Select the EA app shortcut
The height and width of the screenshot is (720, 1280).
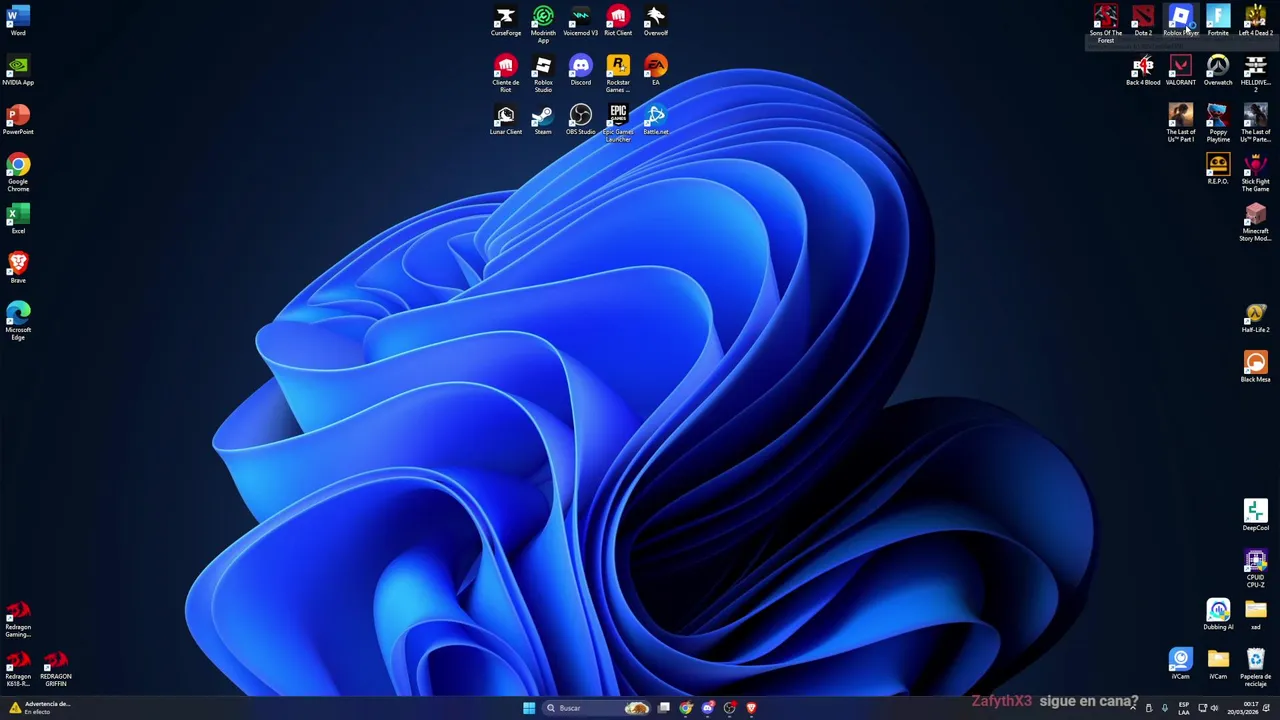655,71
